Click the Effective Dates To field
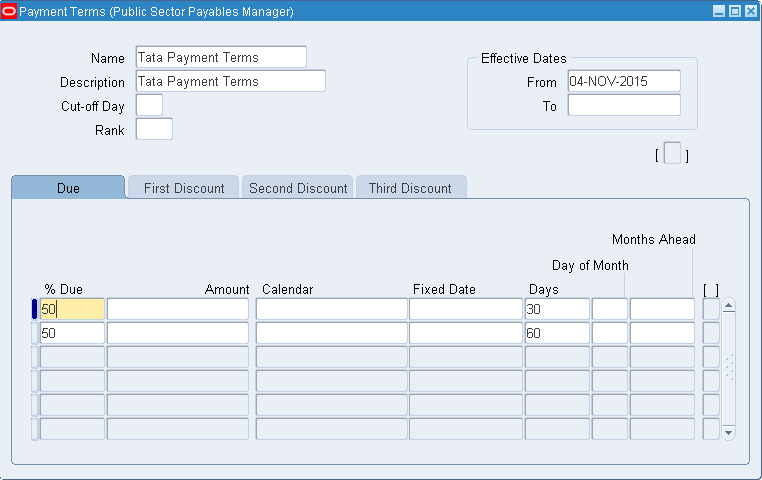Image resolution: width=762 pixels, height=480 pixels. point(624,105)
